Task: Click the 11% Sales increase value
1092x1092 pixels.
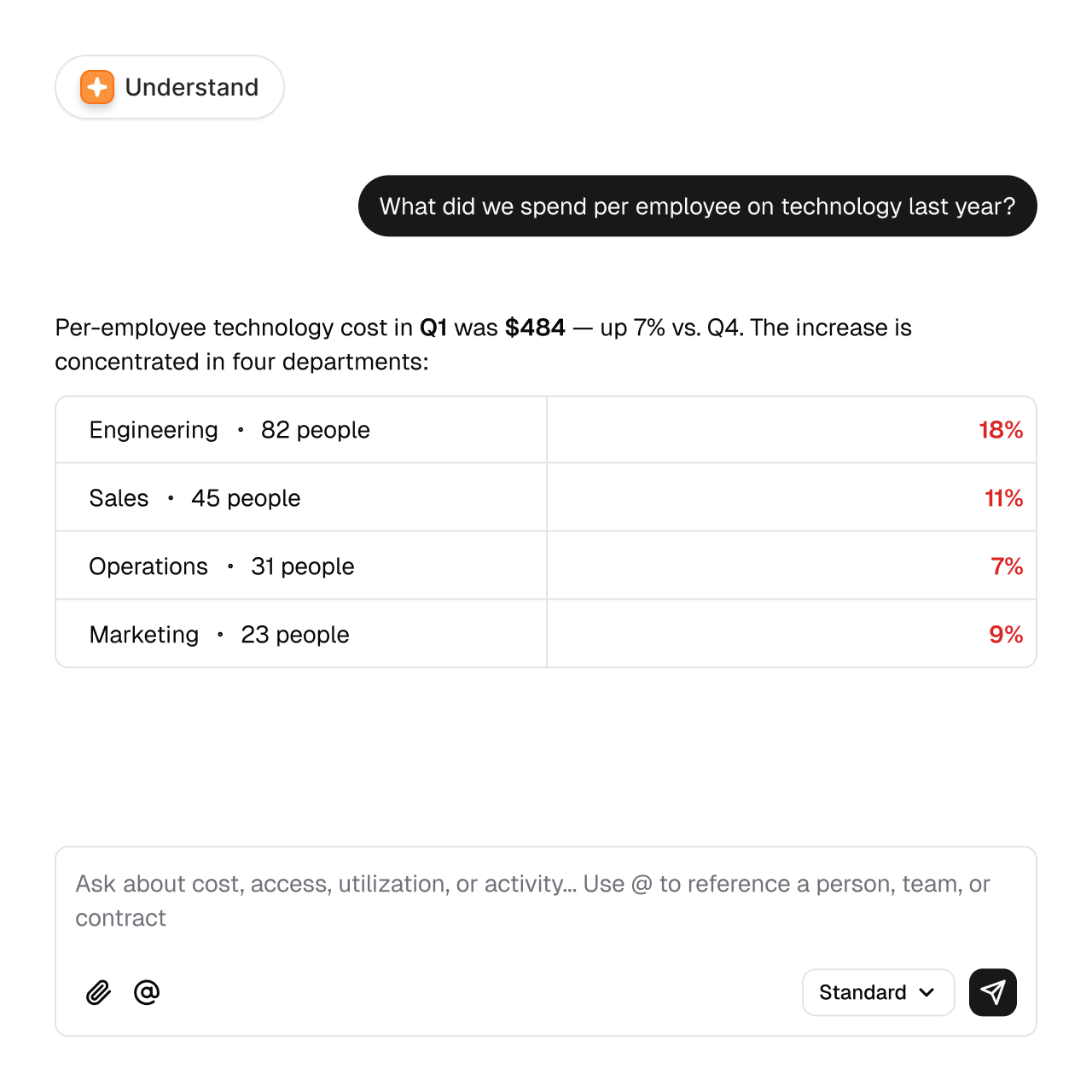Action: pos(1003,498)
